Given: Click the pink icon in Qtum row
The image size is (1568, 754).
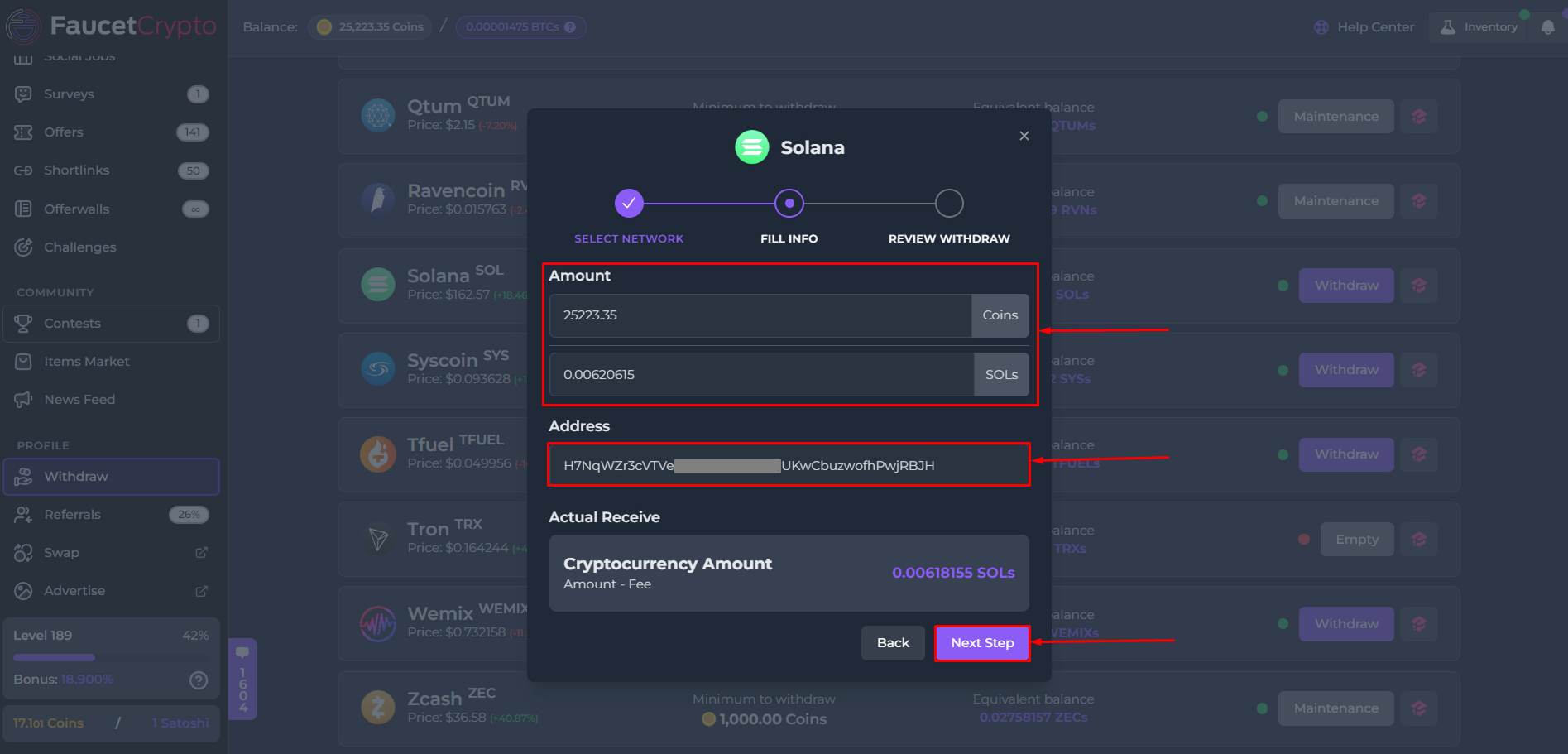Looking at the screenshot, I should [1419, 117].
